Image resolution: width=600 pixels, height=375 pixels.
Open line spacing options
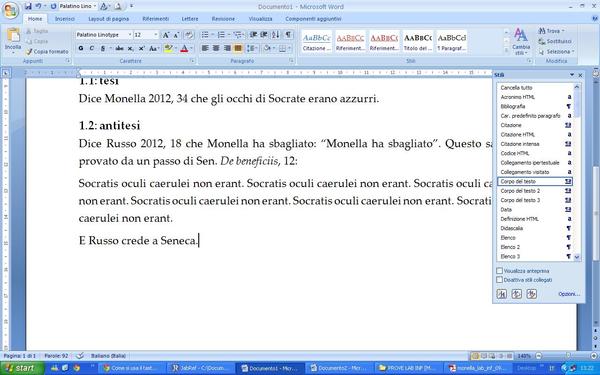coord(251,48)
